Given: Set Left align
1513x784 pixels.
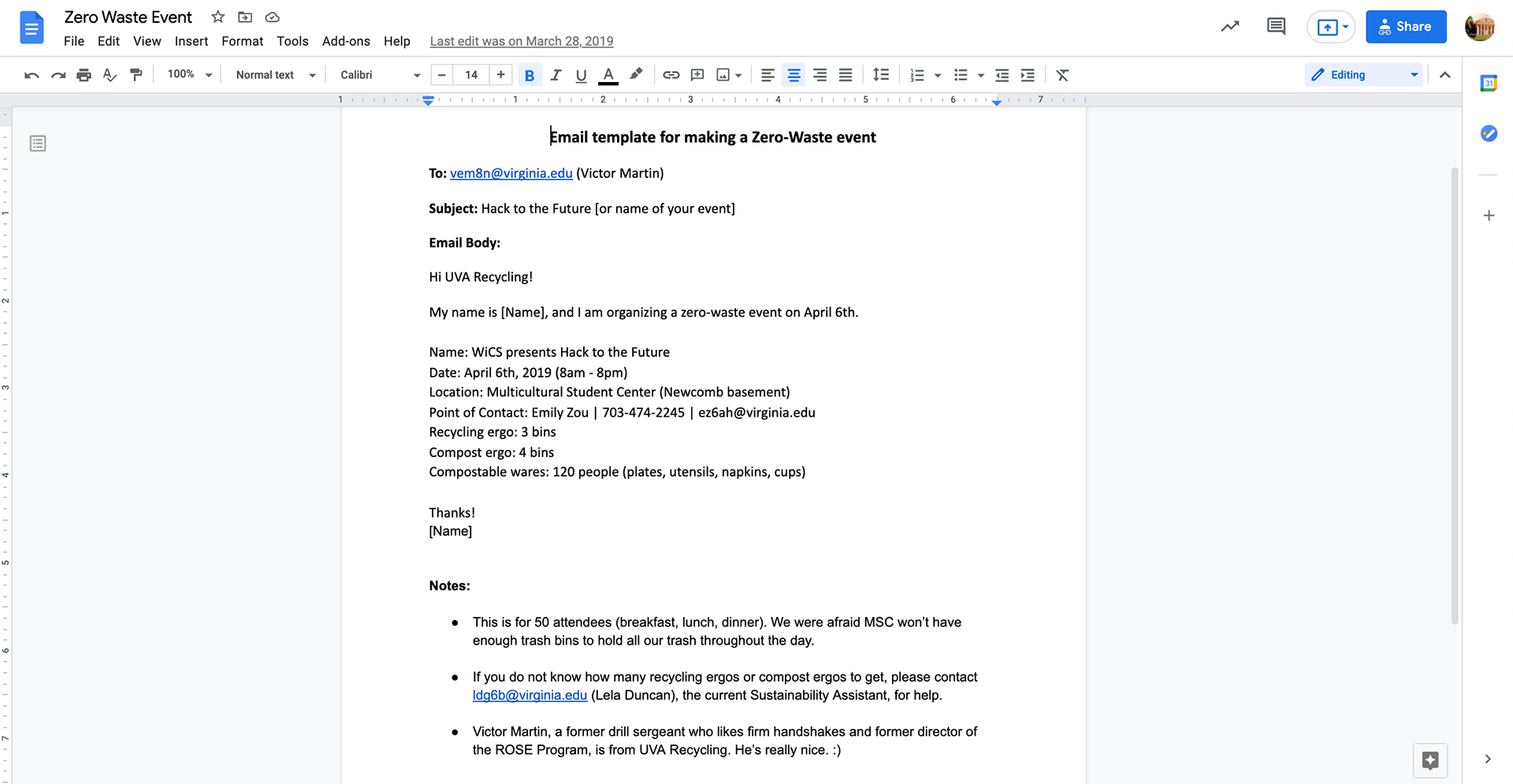Looking at the screenshot, I should coord(768,75).
